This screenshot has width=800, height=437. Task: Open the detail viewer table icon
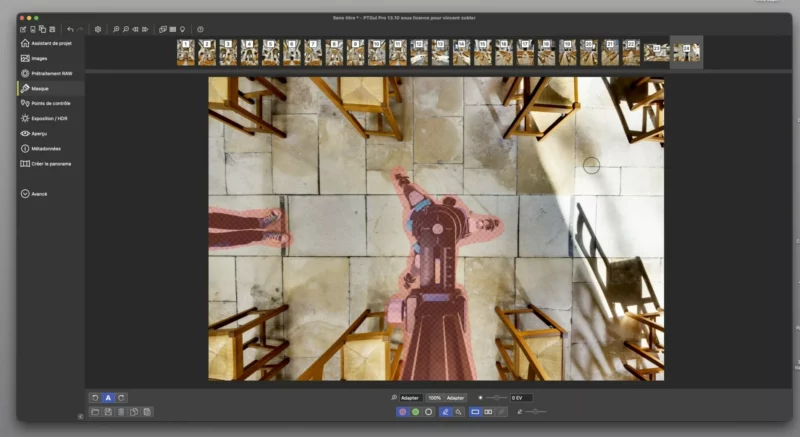(172, 30)
